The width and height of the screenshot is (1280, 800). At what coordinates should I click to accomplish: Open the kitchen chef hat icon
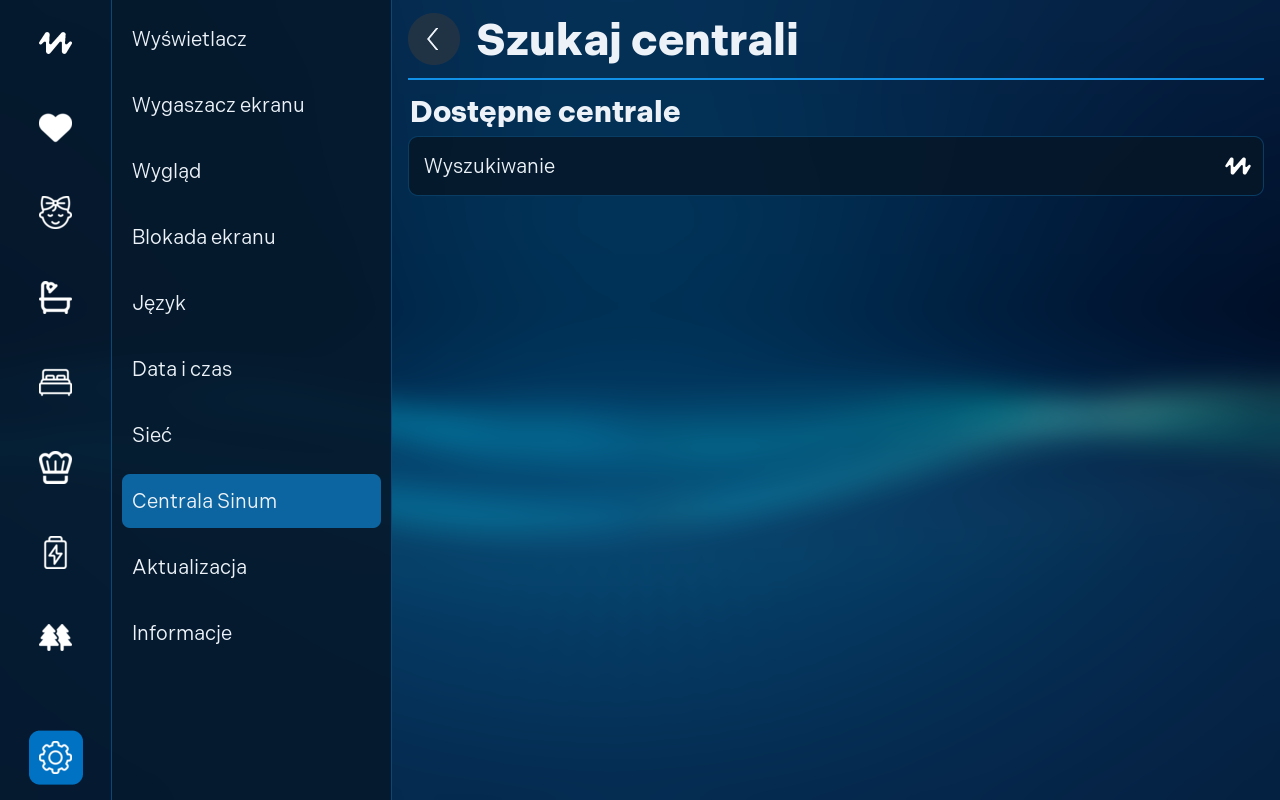(x=55, y=467)
